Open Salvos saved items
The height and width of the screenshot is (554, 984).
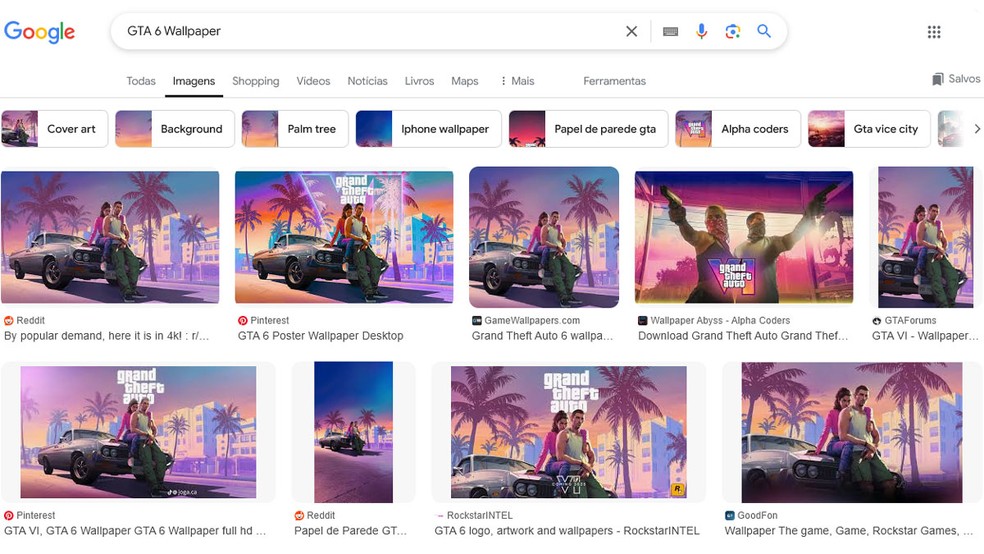tap(956, 78)
